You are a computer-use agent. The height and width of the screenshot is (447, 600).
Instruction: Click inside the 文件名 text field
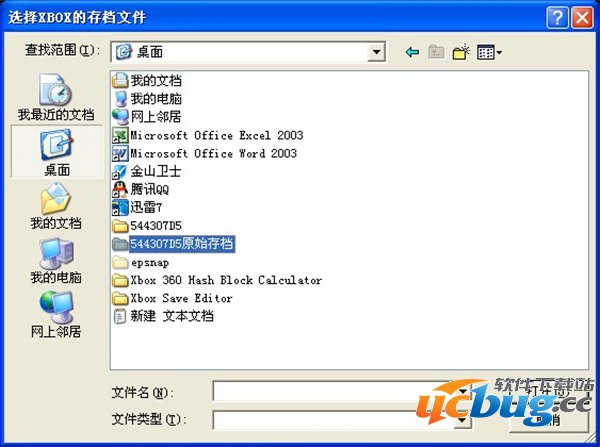click(x=332, y=392)
